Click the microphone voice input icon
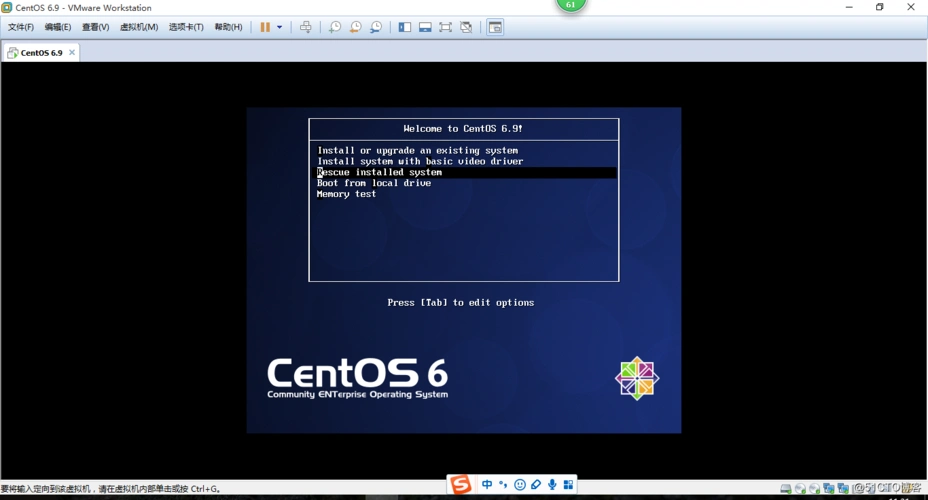The height and width of the screenshot is (500, 928). [x=552, y=485]
